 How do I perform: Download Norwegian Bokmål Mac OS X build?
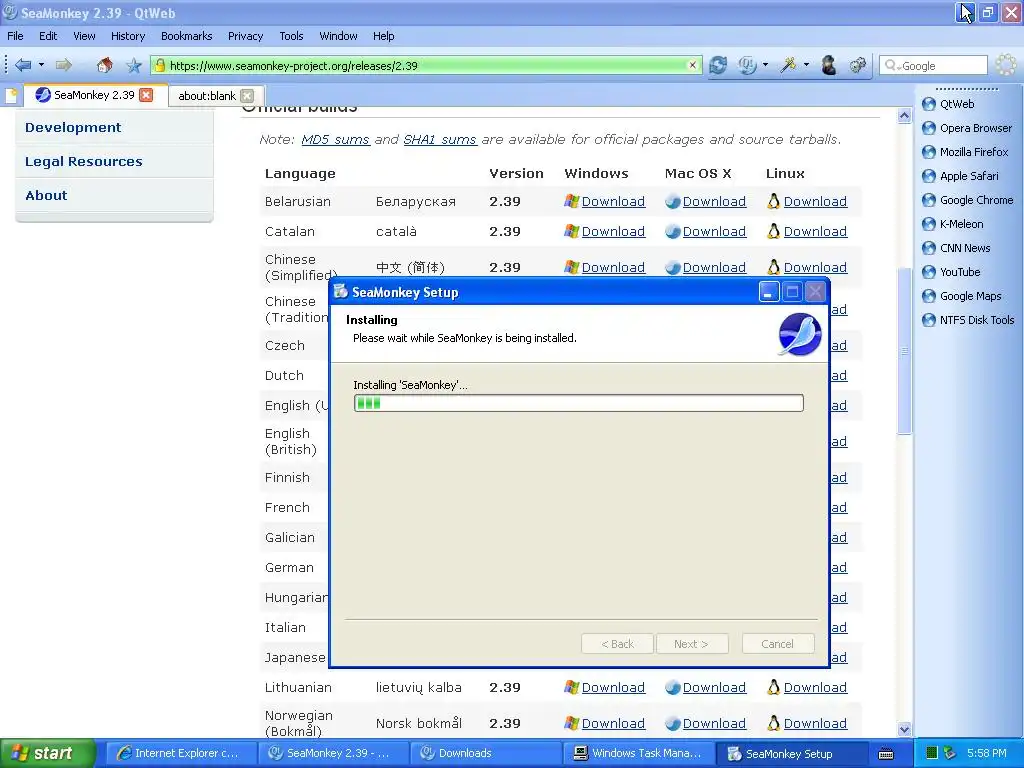tap(714, 723)
